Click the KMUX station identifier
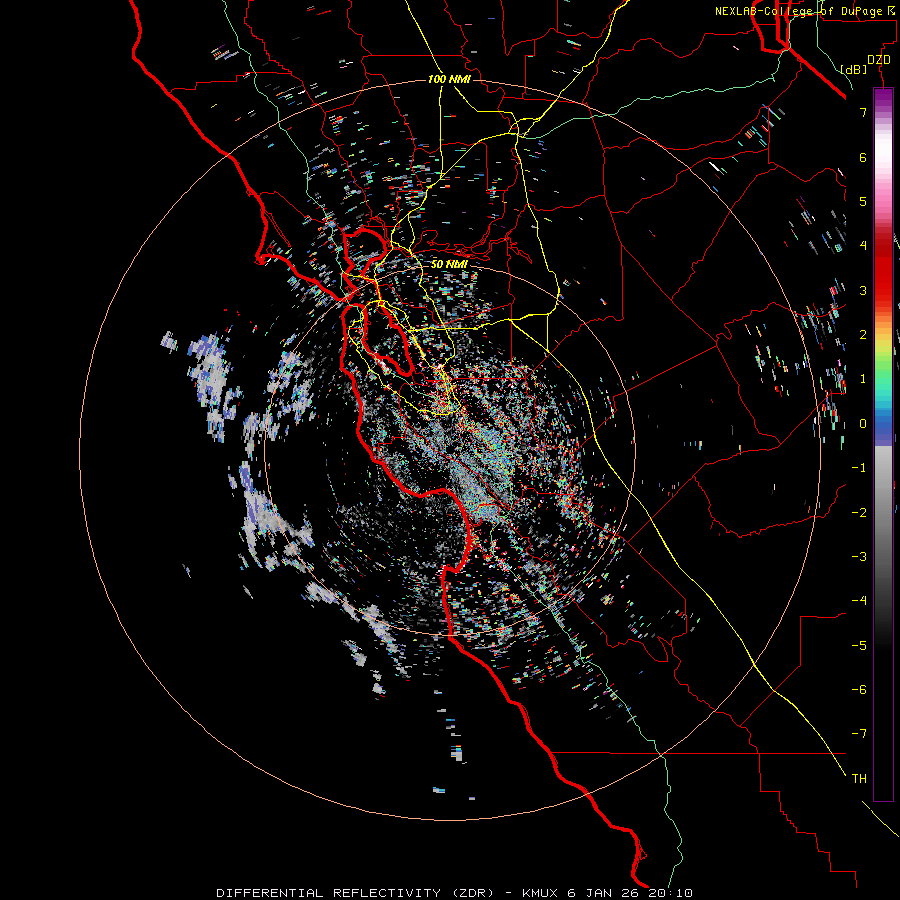Image resolution: width=900 pixels, height=900 pixels. click(x=541, y=893)
